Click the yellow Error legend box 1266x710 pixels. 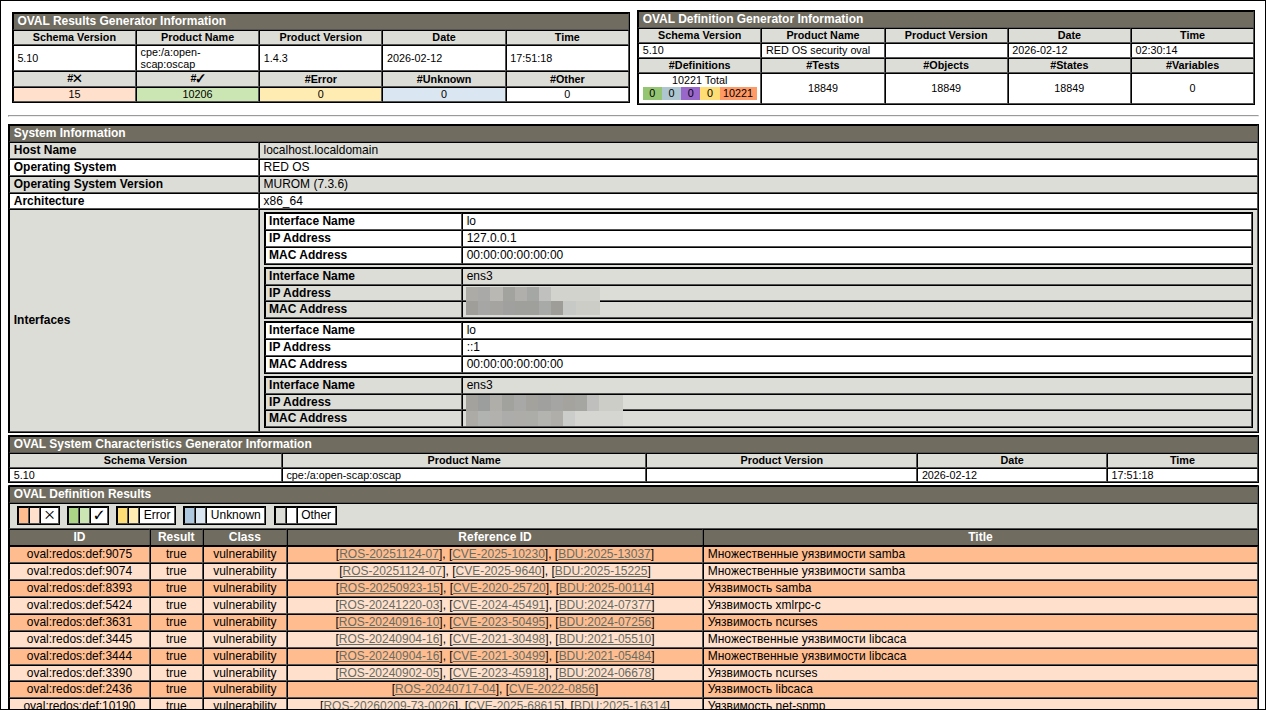point(146,515)
